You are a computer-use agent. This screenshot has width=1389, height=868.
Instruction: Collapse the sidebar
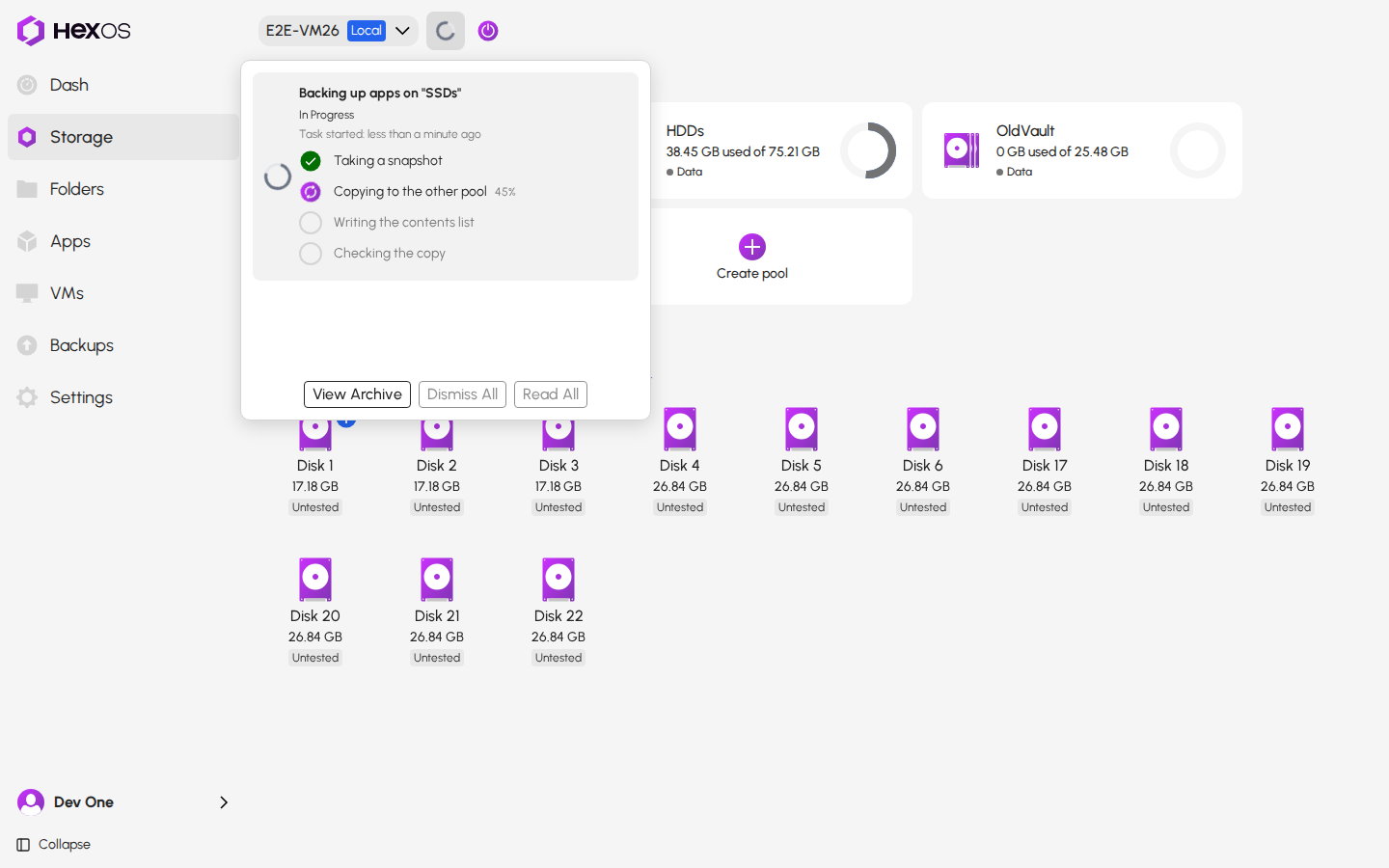tap(54, 845)
